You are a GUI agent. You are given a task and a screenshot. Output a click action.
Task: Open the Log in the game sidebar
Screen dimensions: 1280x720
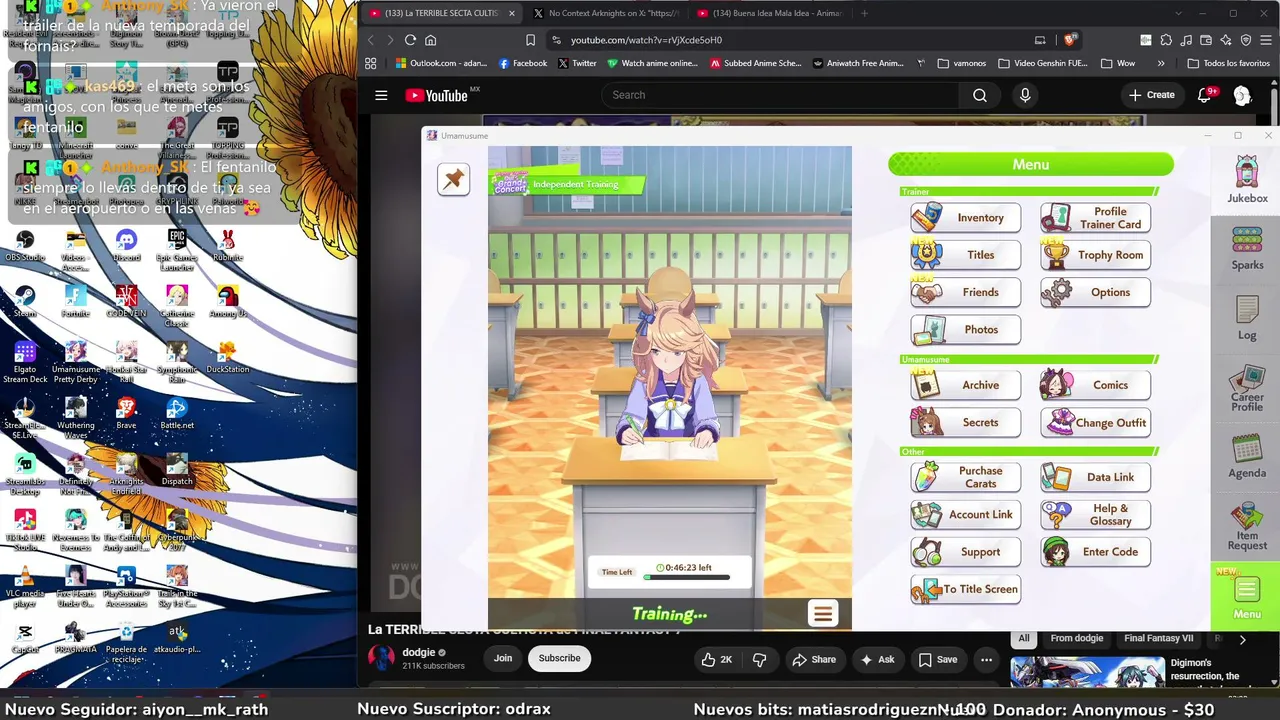click(1247, 318)
